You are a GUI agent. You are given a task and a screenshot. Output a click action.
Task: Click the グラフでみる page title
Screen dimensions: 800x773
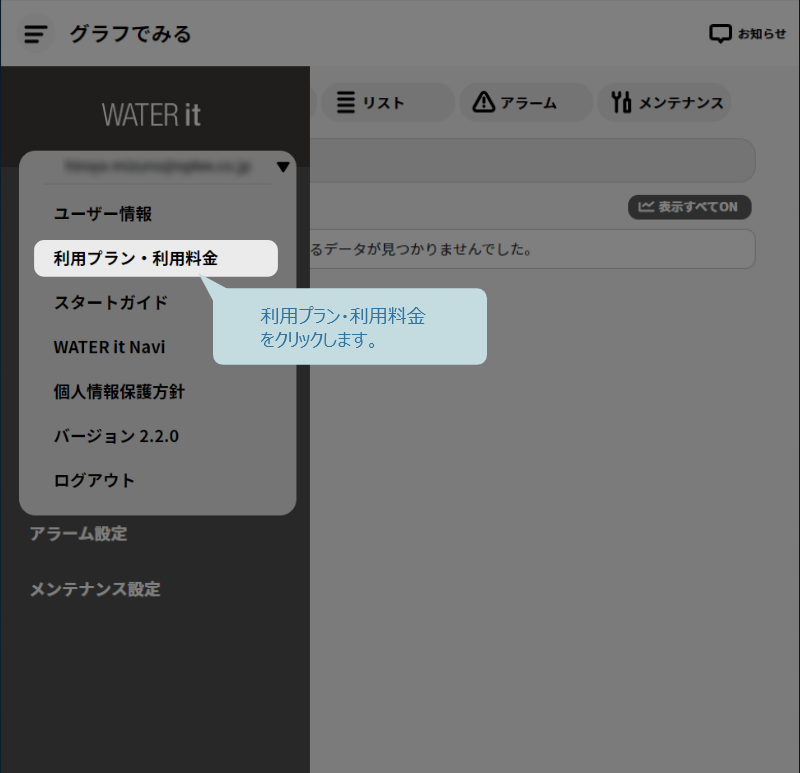click(x=130, y=34)
